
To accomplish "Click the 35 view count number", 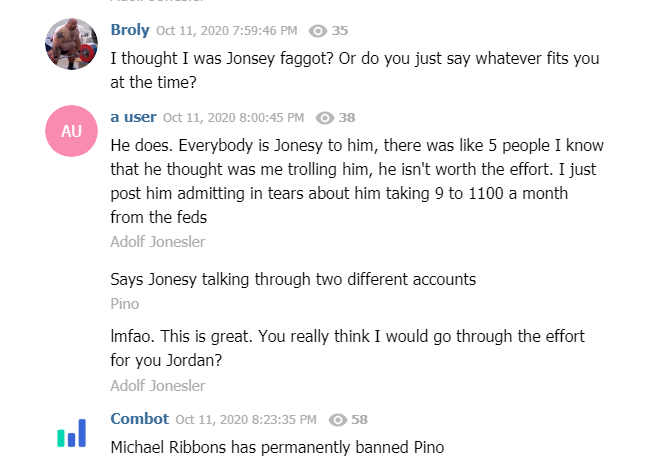I will tap(340, 31).
